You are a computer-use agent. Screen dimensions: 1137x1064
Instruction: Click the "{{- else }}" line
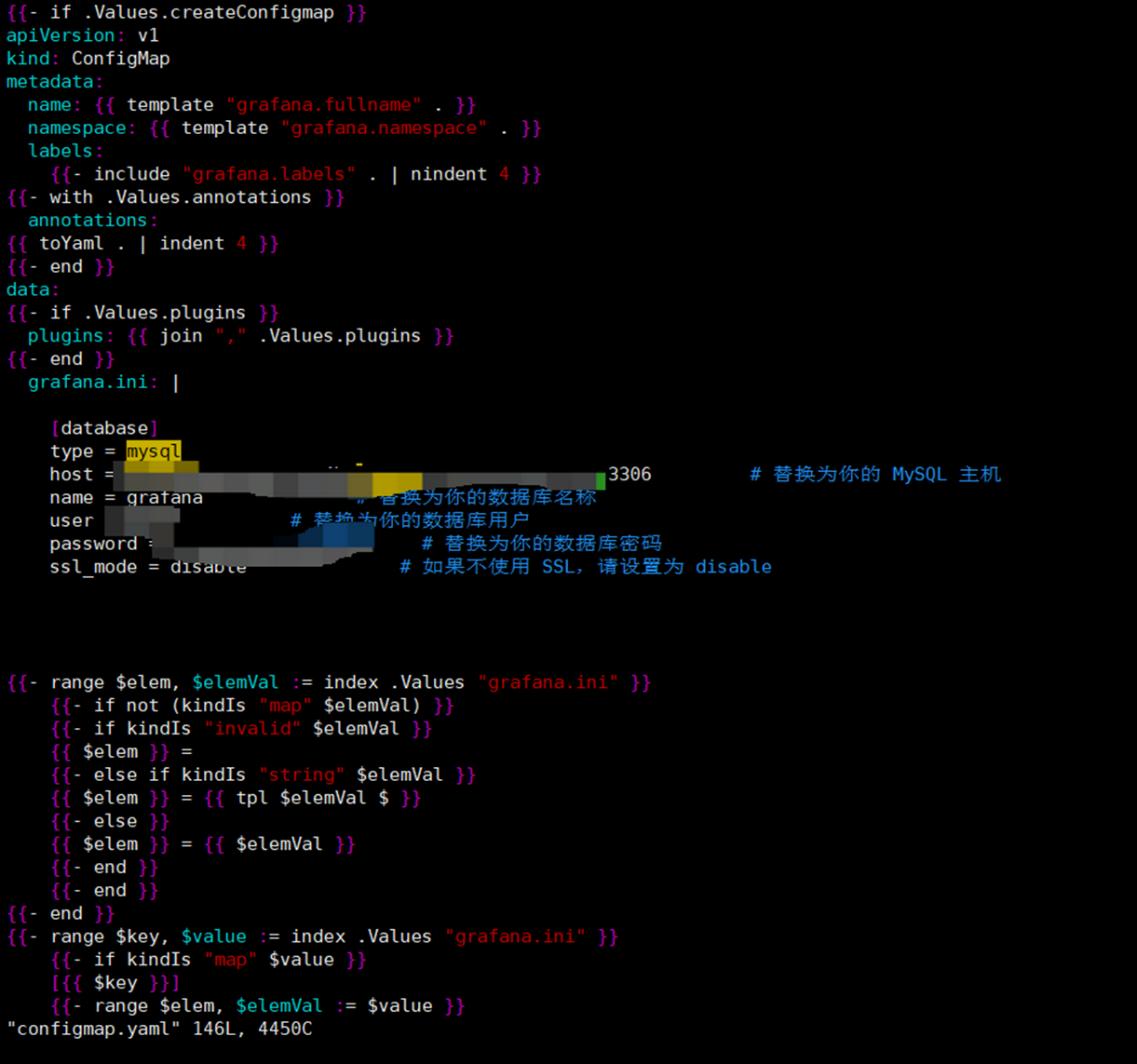(x=110, y=821)
